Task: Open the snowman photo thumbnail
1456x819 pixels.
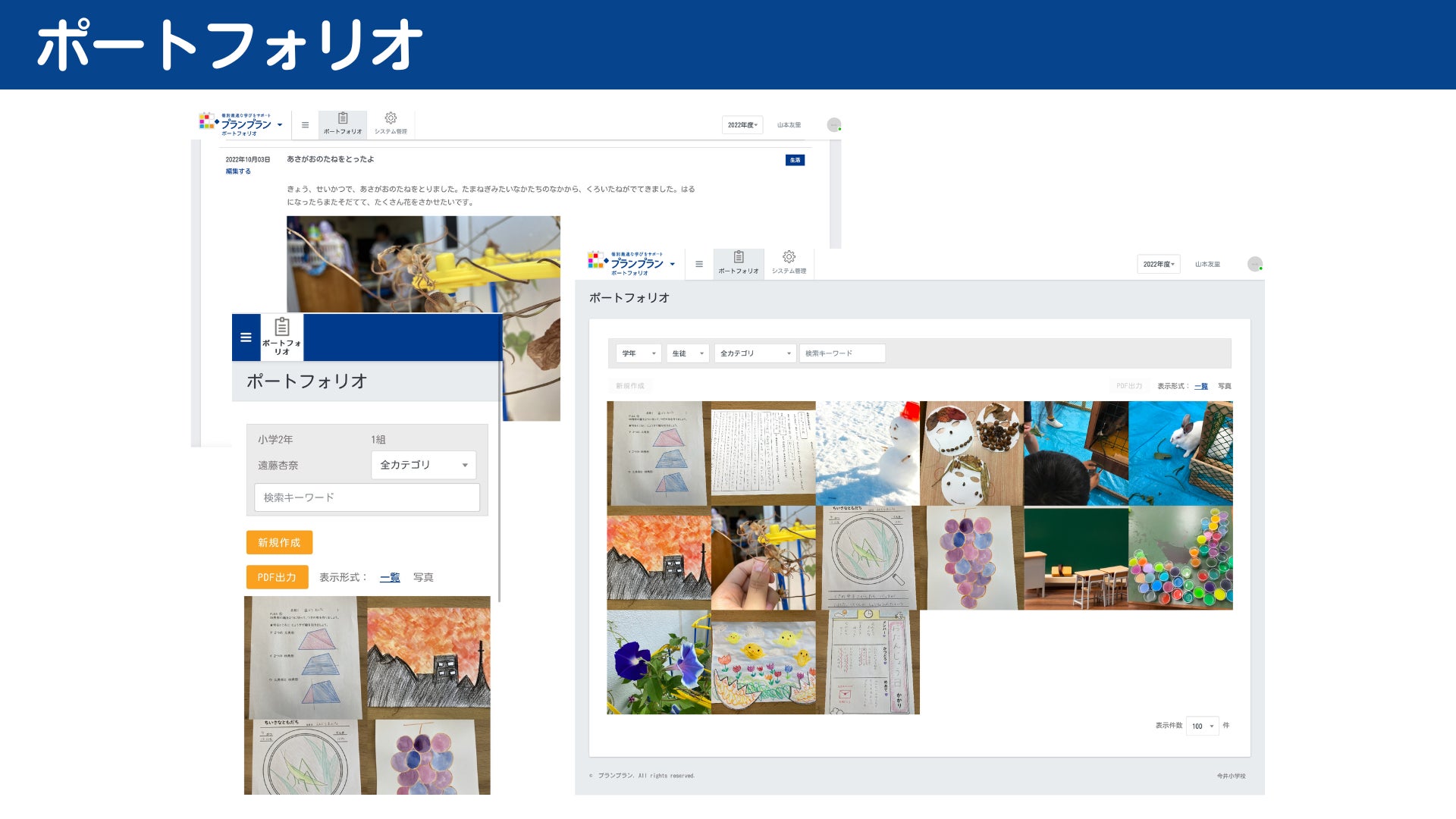Action: coord(868,453)
